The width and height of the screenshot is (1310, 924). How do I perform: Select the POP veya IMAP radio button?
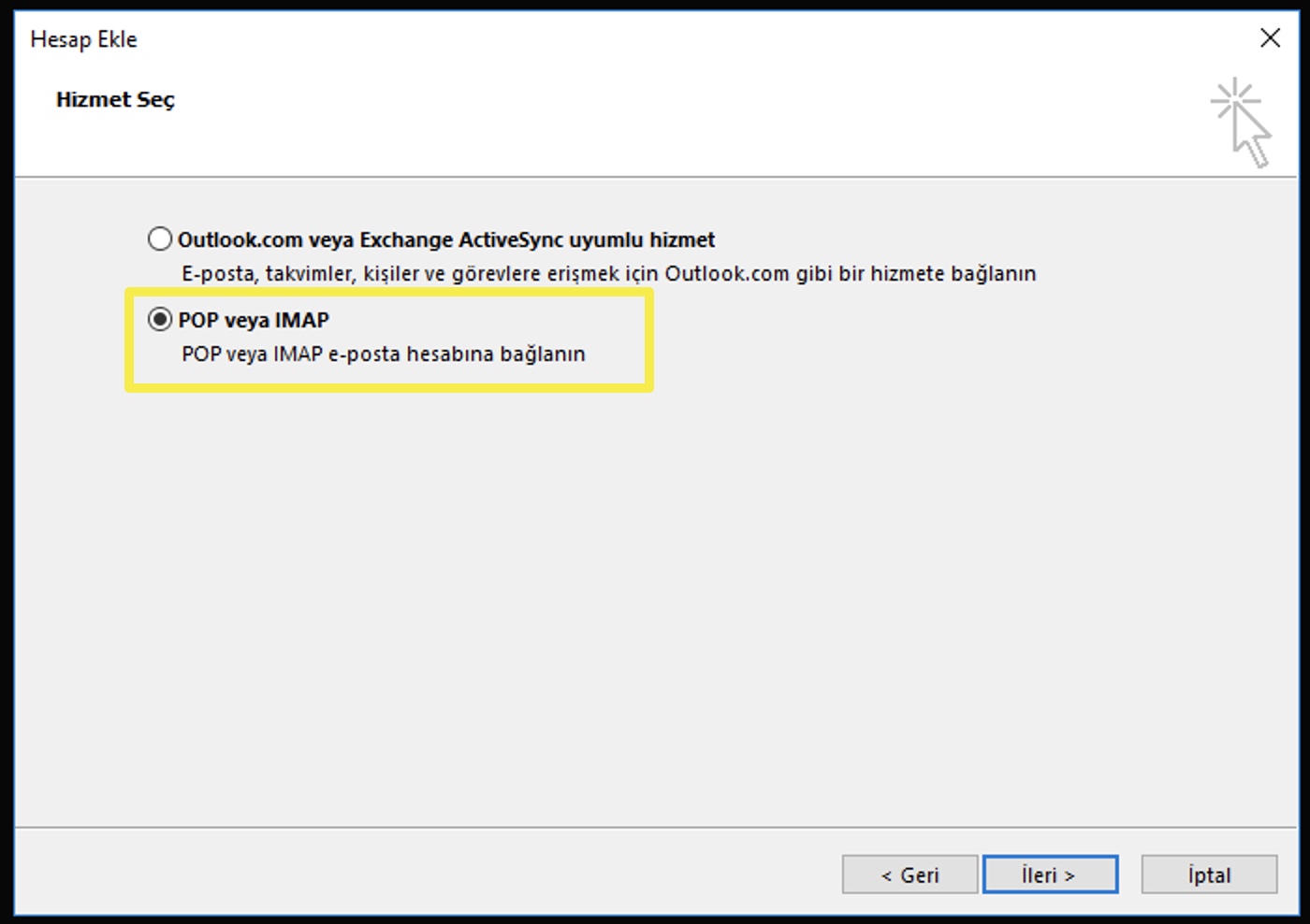pyautogui.click(x=160, y=320)
